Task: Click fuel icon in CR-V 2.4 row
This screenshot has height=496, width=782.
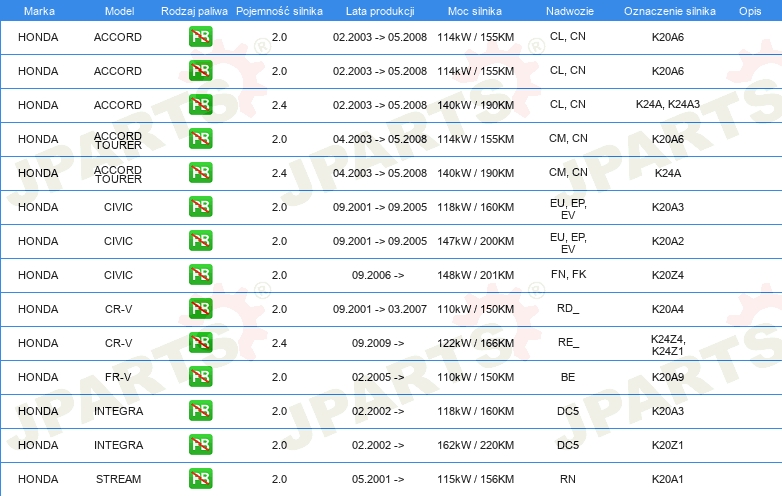Action: coord(200,342)
